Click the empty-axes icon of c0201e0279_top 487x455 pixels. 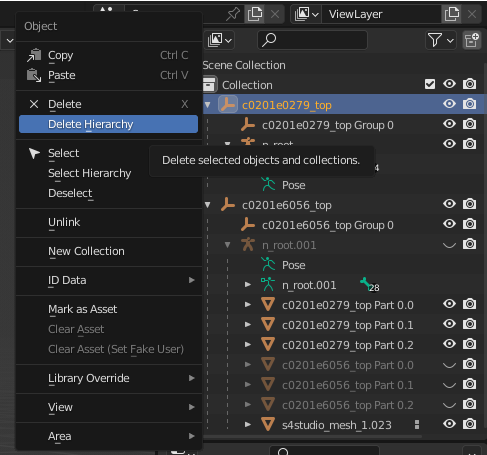(x=228, y=105)
